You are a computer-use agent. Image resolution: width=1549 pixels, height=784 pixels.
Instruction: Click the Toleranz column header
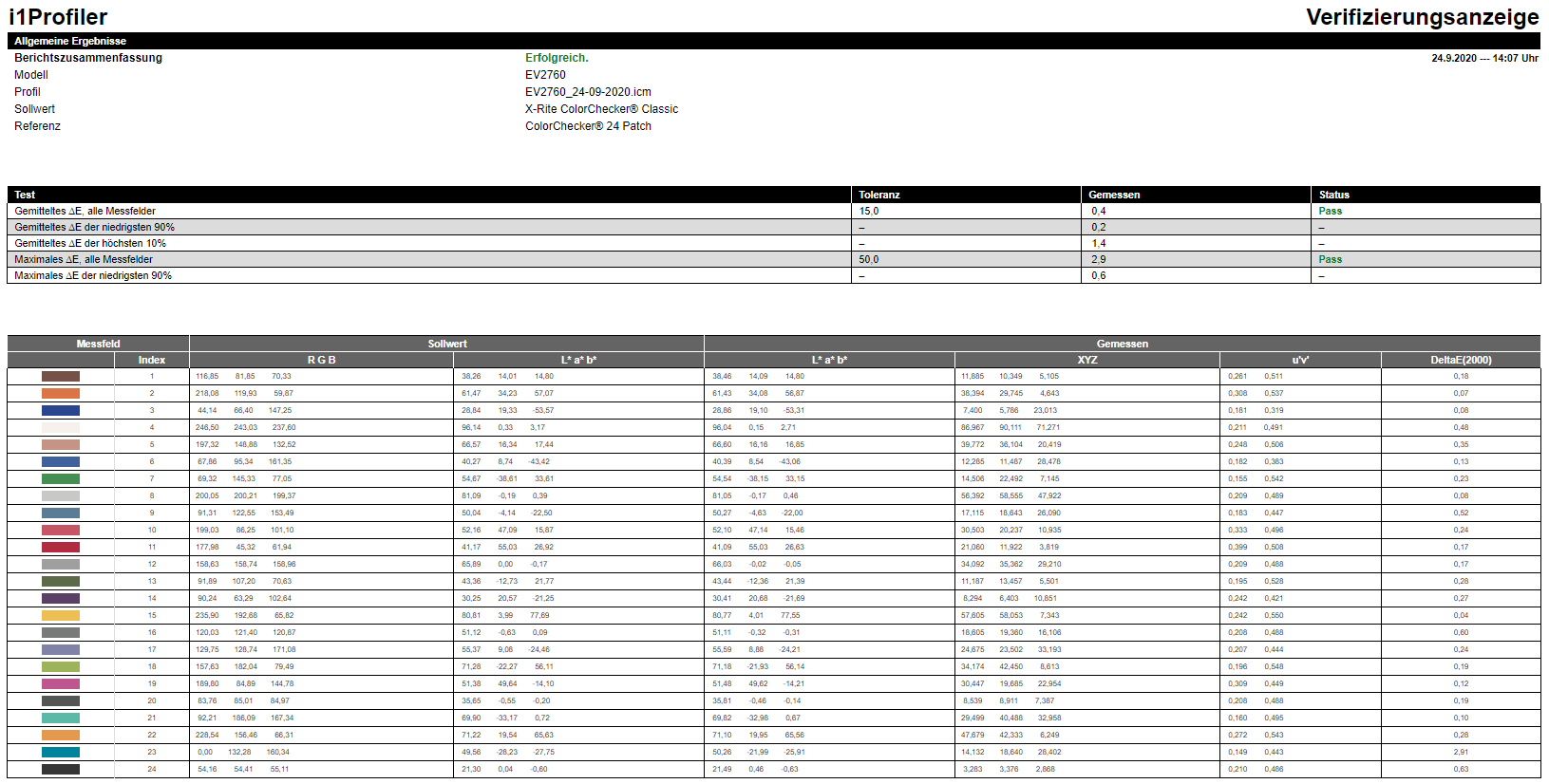[879, 195]
